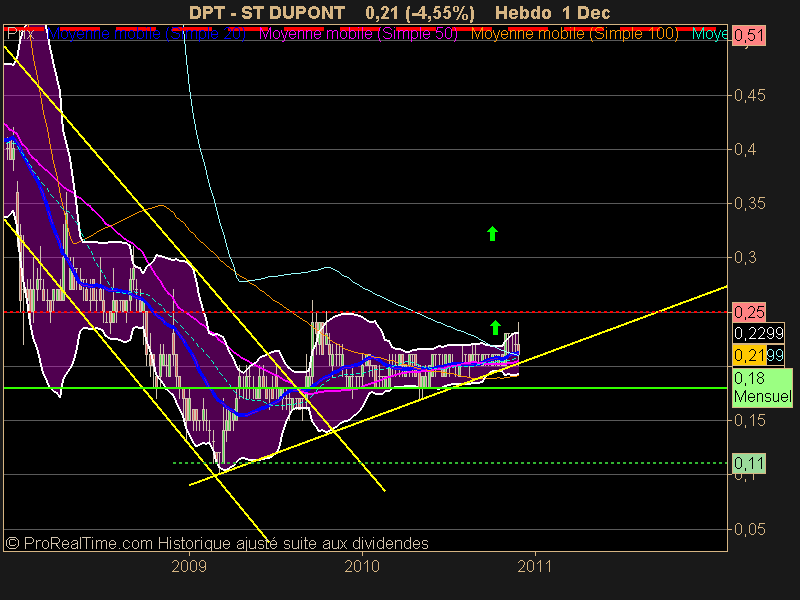Click the truncated cyan 'Moye' legend
The width and height of the screenshot is (800, 600).
tap(709, 34)
